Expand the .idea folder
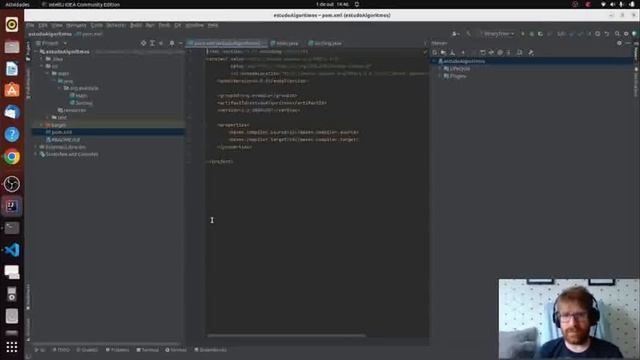This screenshot has width=640, height=360. coord(42,59)
